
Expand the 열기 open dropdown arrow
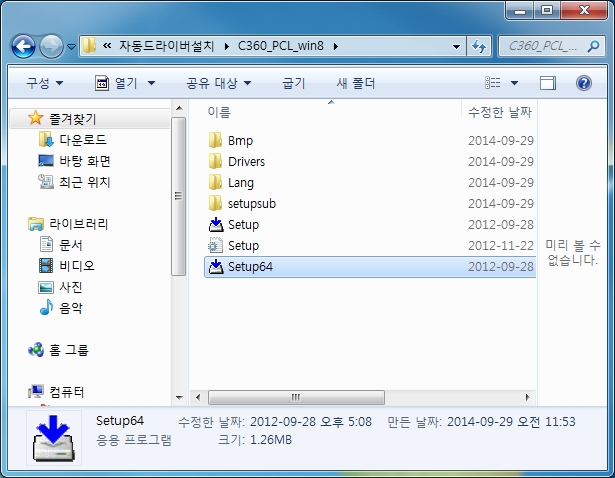150,83
